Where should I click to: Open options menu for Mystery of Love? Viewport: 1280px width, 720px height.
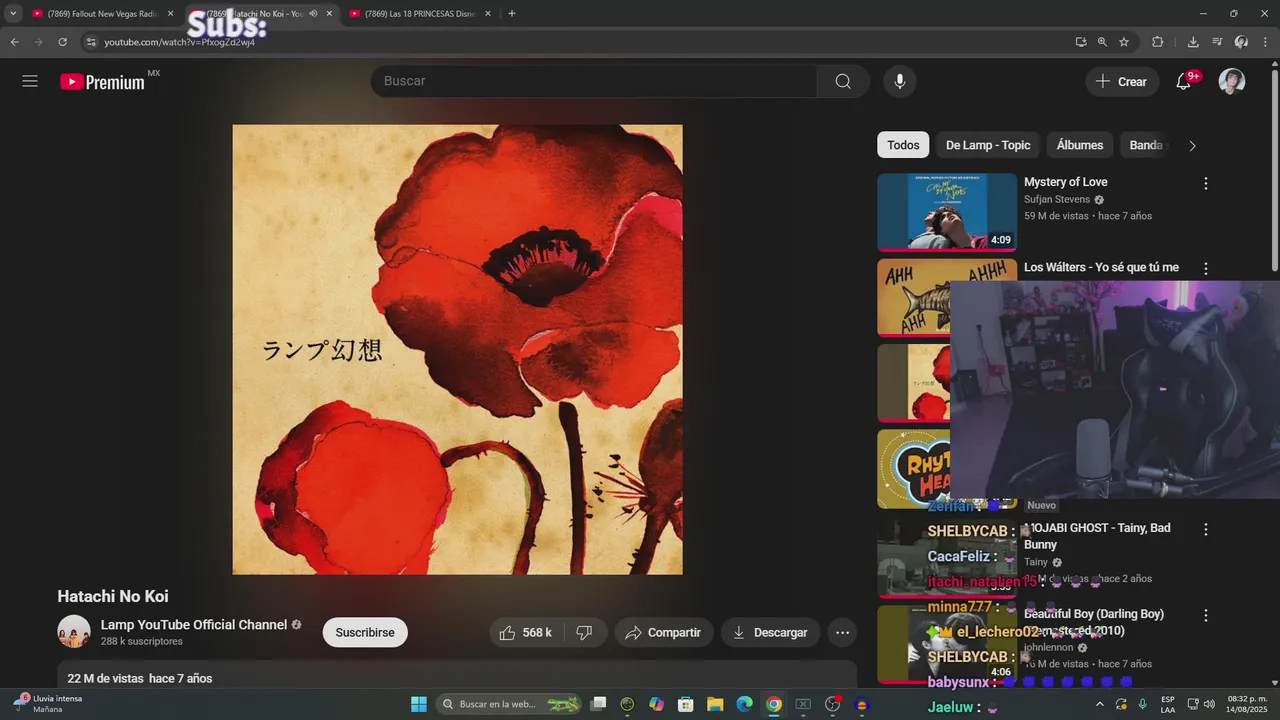click(x=1205, y=183)
